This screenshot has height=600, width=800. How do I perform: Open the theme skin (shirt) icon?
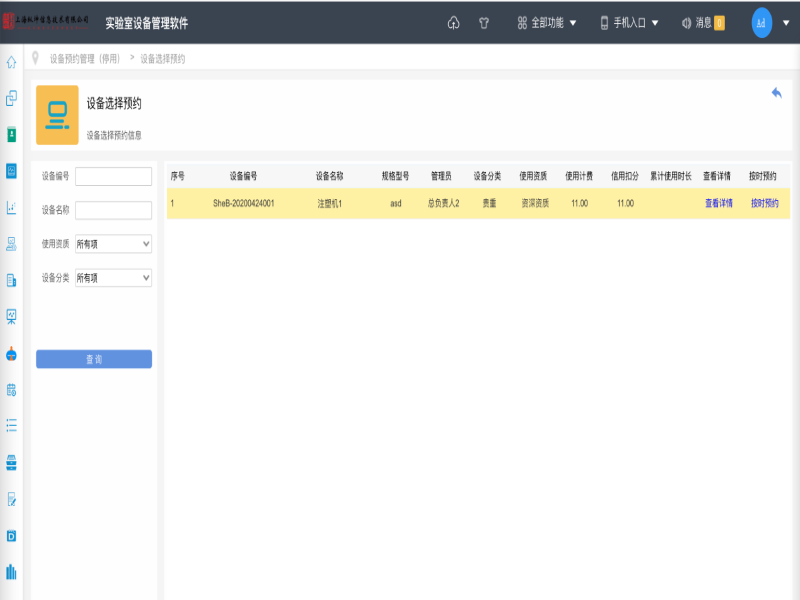(x=484, y=23)
